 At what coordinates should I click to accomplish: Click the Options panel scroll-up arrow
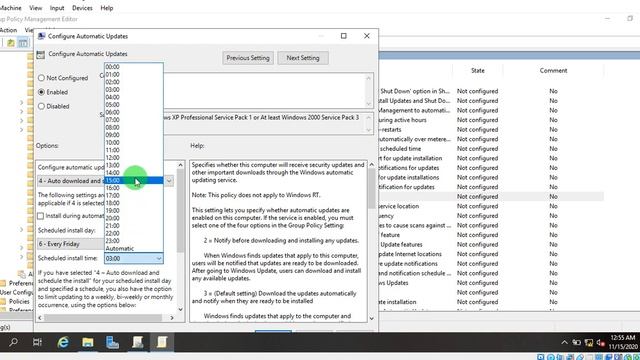180,165
